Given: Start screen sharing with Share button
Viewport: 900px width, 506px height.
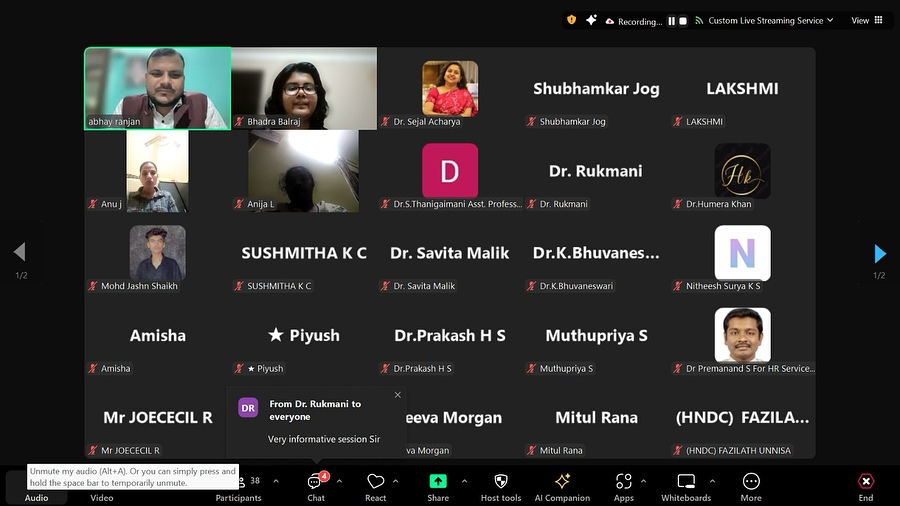Looking at the screenshot, I should pos(438,485).
